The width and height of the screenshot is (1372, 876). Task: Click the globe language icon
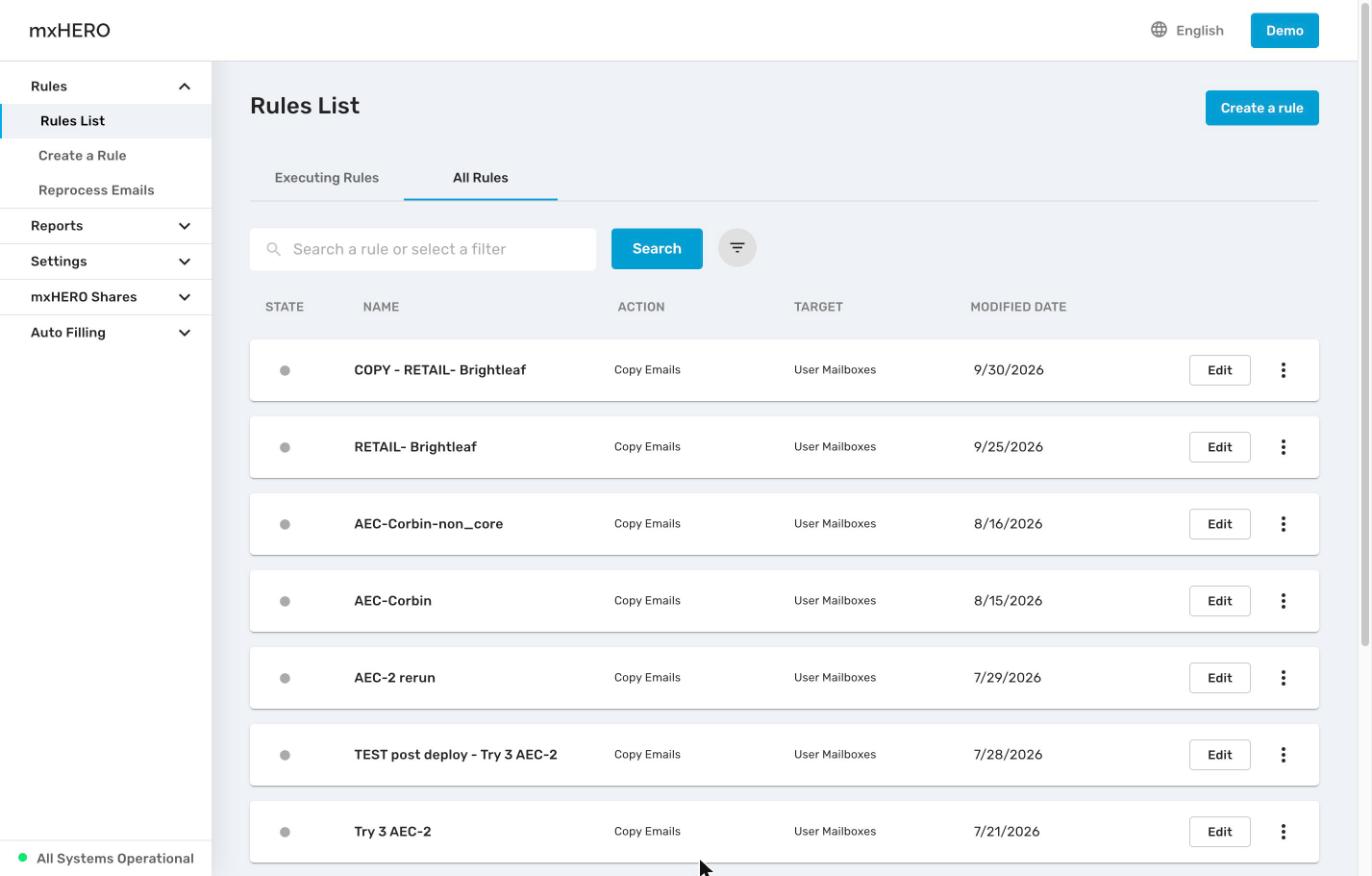click(1159, 30)
